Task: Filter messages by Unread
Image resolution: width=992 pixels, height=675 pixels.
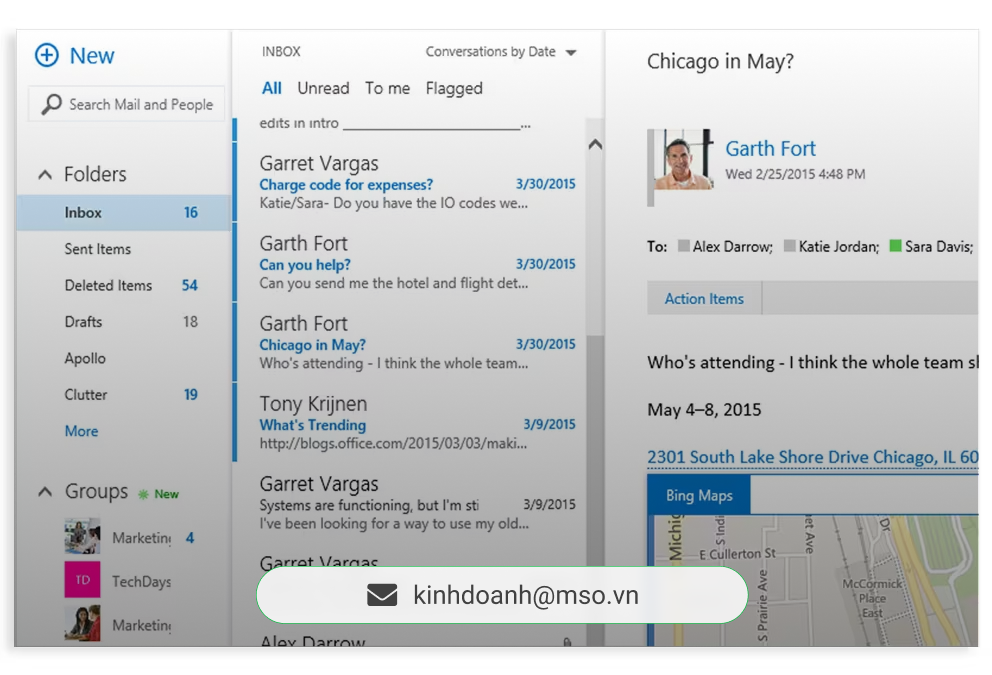Action: click(323, 88)
